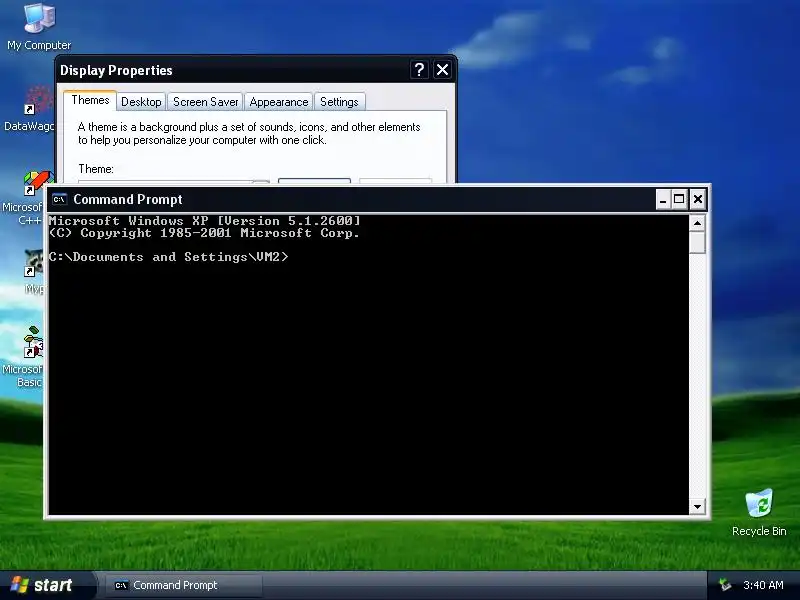Click the Microsoft Windows XP version line
Screen dimensions: 800x600
205,220
